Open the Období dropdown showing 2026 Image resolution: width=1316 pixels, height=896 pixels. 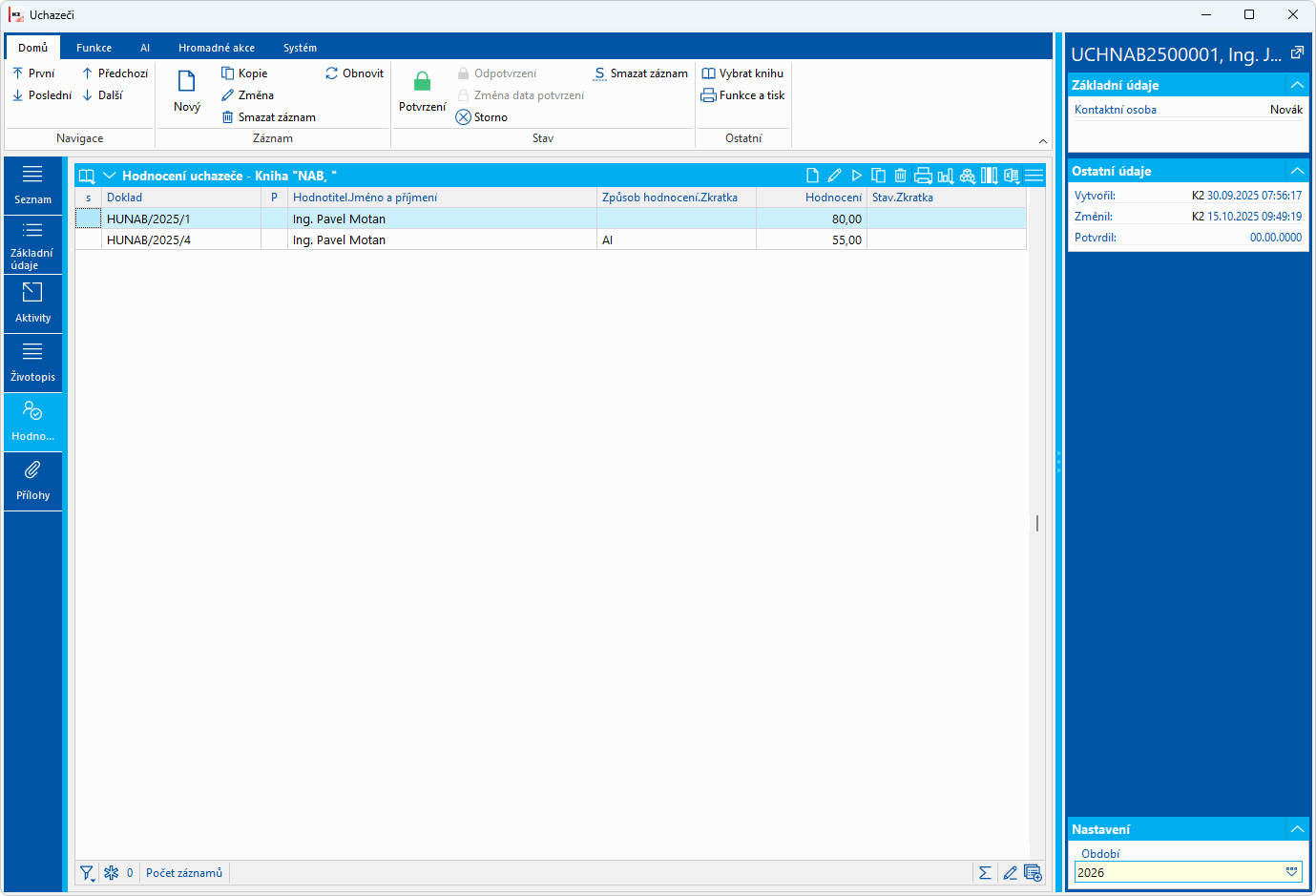tap(1291, 872)
